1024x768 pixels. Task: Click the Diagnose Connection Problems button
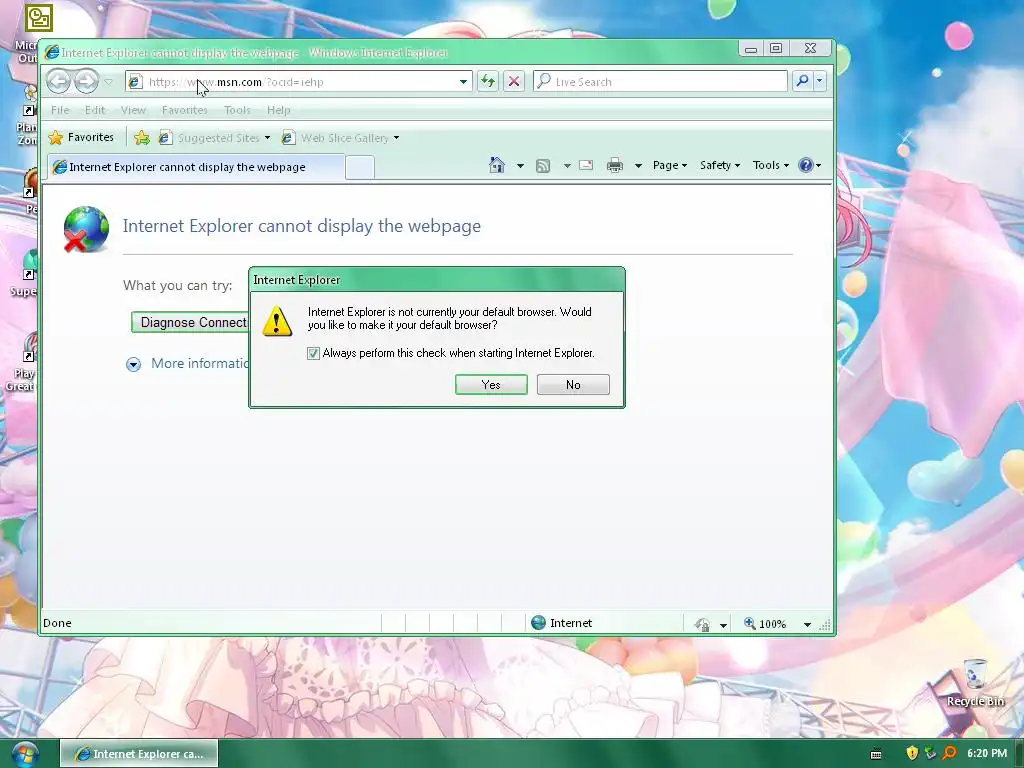(190, 323)
